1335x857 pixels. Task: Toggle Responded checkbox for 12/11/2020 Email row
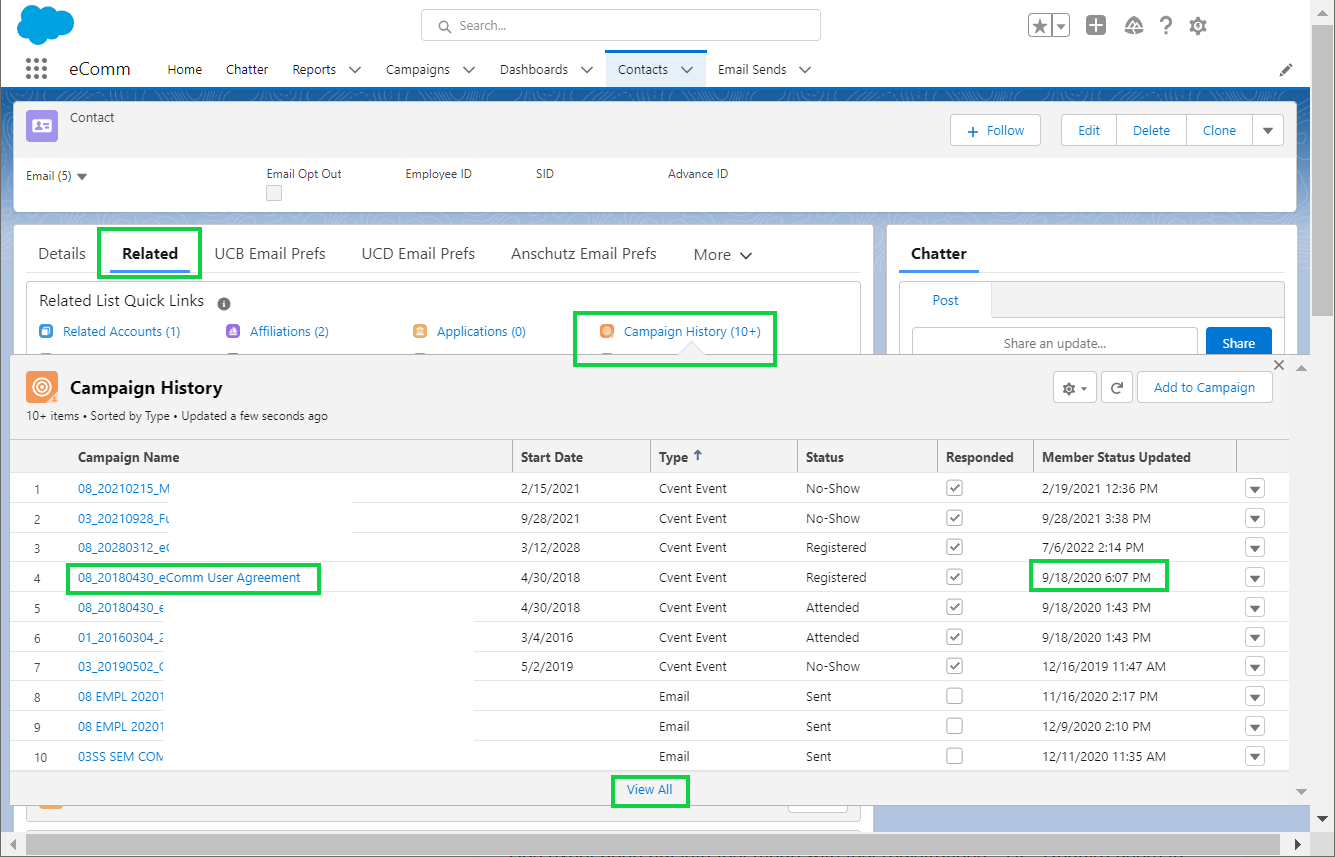pyautogui.click(x=955, y=756)
